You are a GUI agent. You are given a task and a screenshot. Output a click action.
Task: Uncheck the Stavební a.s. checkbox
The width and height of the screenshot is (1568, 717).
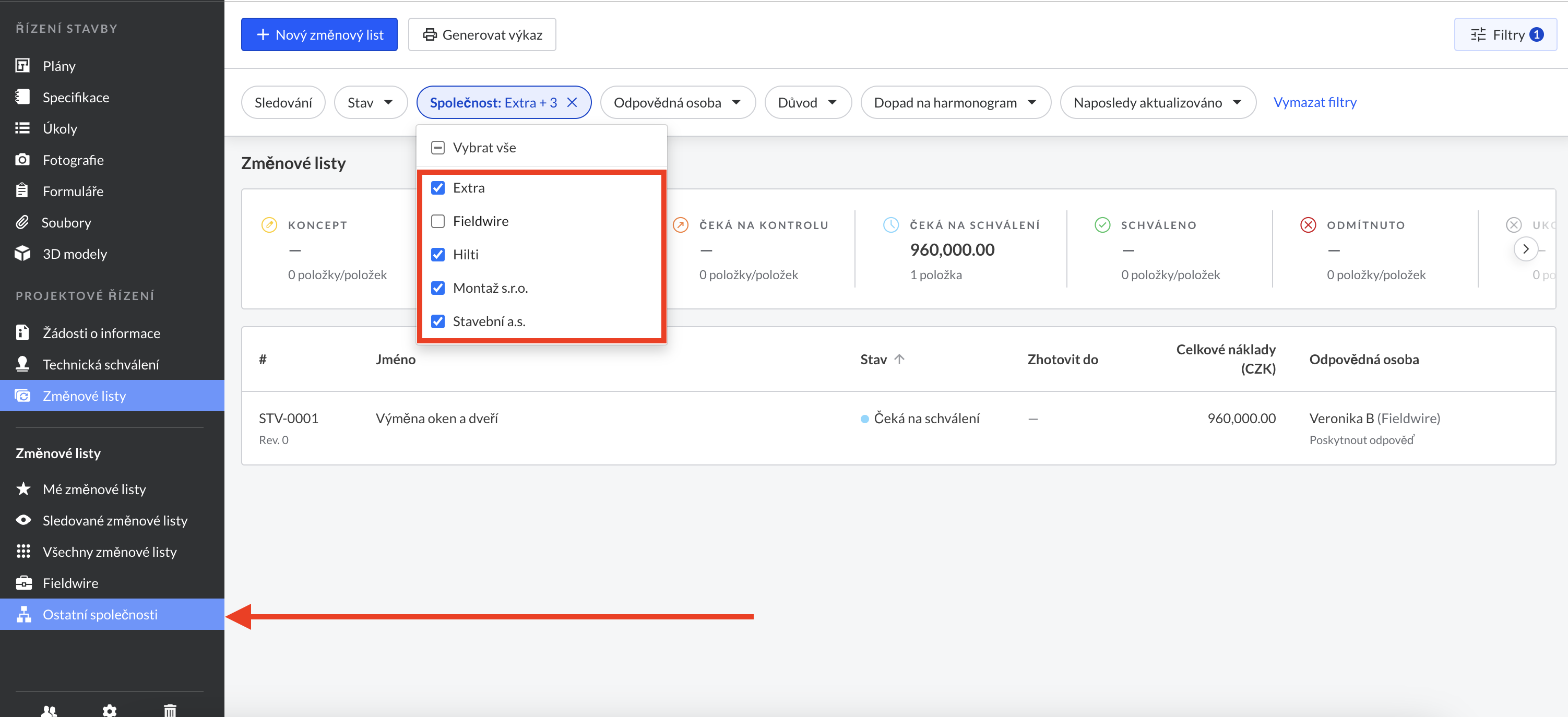(437, 321)
